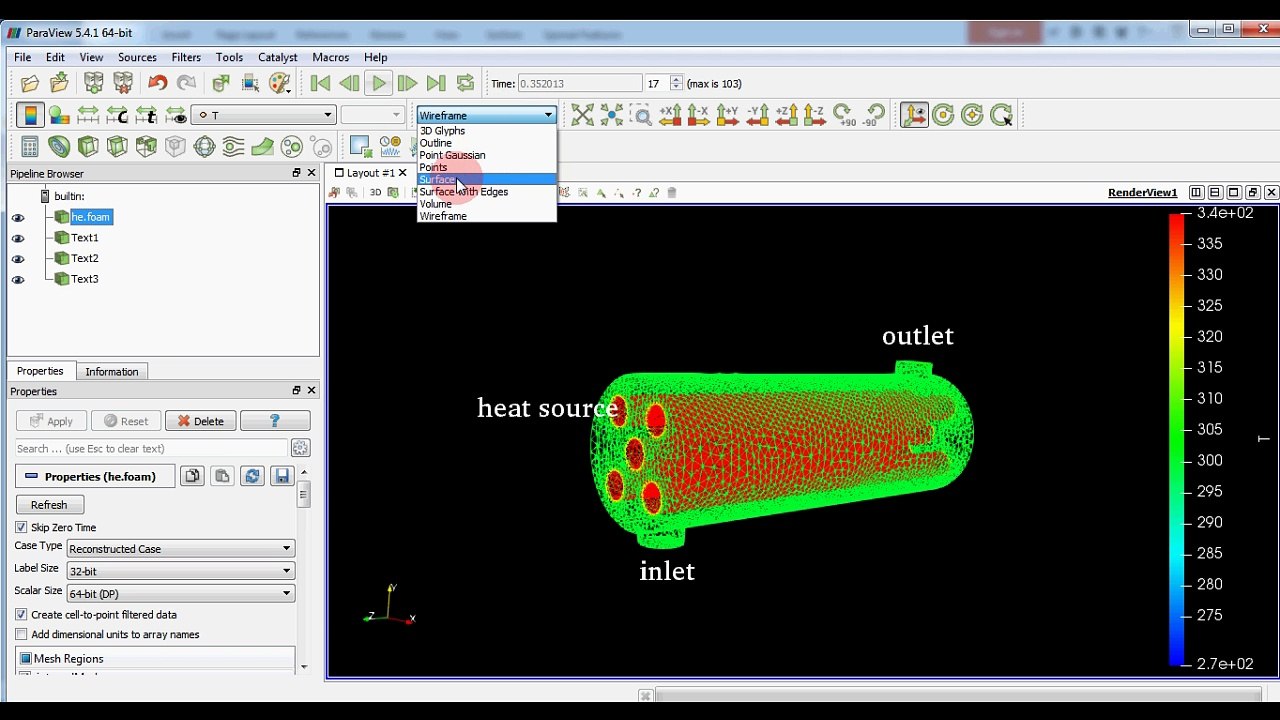Set view direction to -Y

(x=757, y=115)
